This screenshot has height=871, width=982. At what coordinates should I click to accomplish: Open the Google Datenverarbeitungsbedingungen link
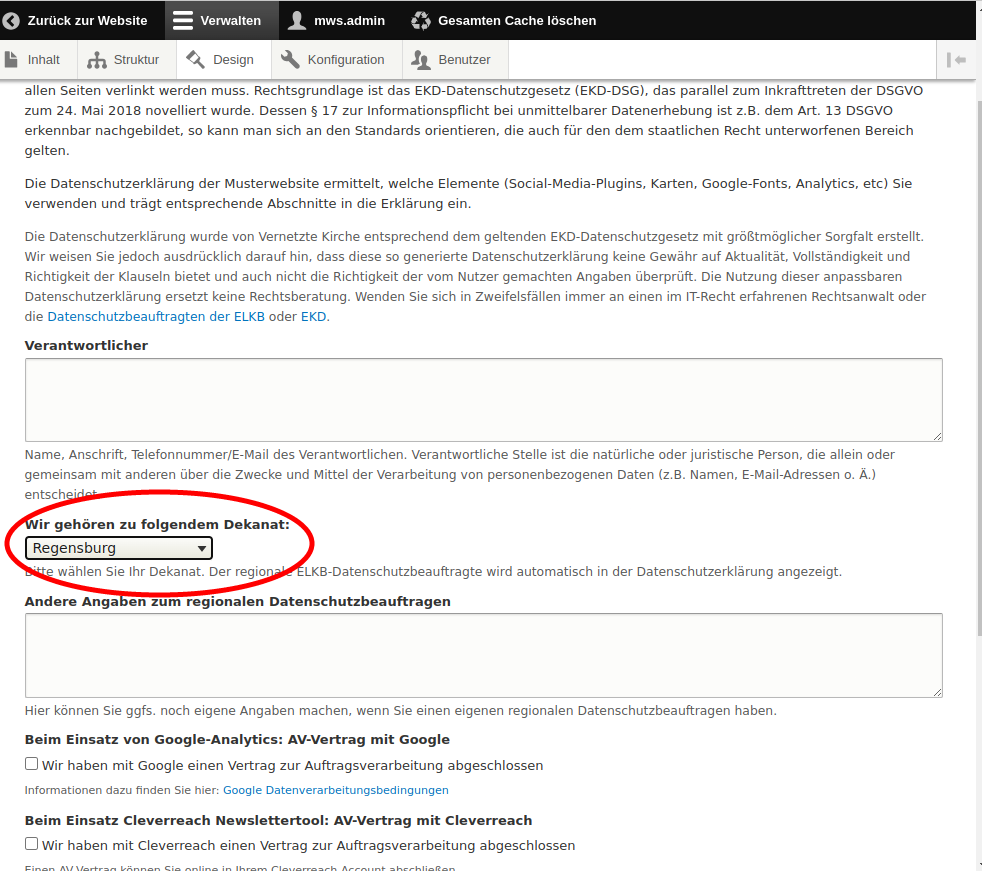coord(335,790)
